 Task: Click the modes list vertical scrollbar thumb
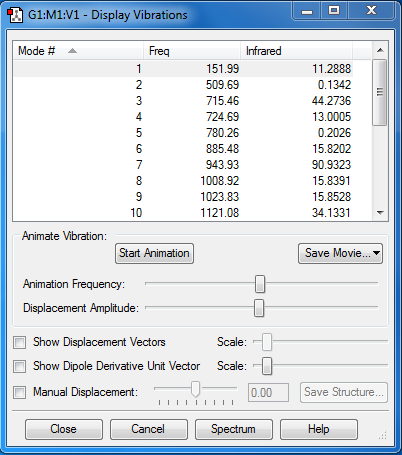click(380, 92)
